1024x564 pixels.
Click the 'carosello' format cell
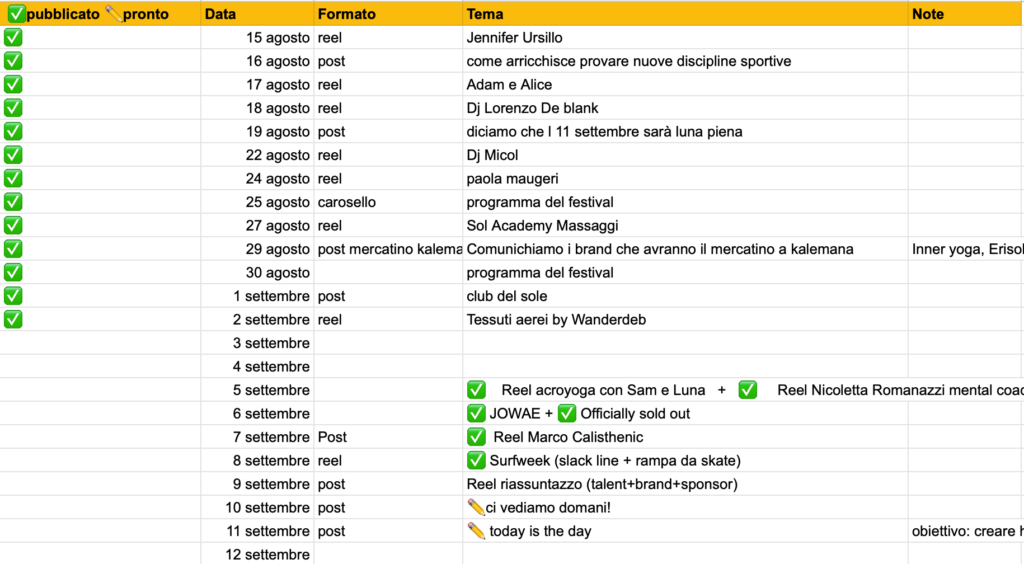[346, 202]
